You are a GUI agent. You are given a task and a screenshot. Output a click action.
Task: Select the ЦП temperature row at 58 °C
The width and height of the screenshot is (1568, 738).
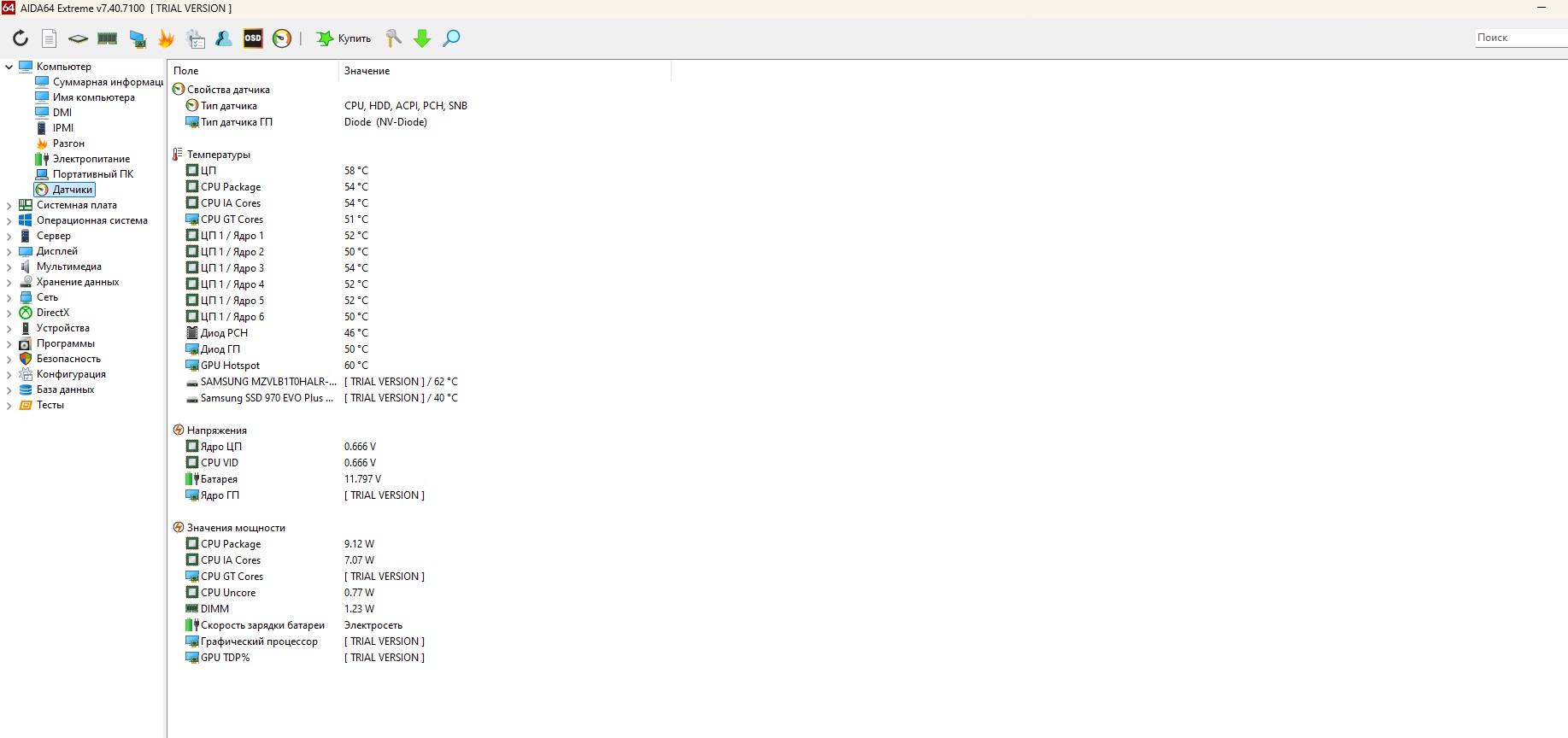point(208,171)
